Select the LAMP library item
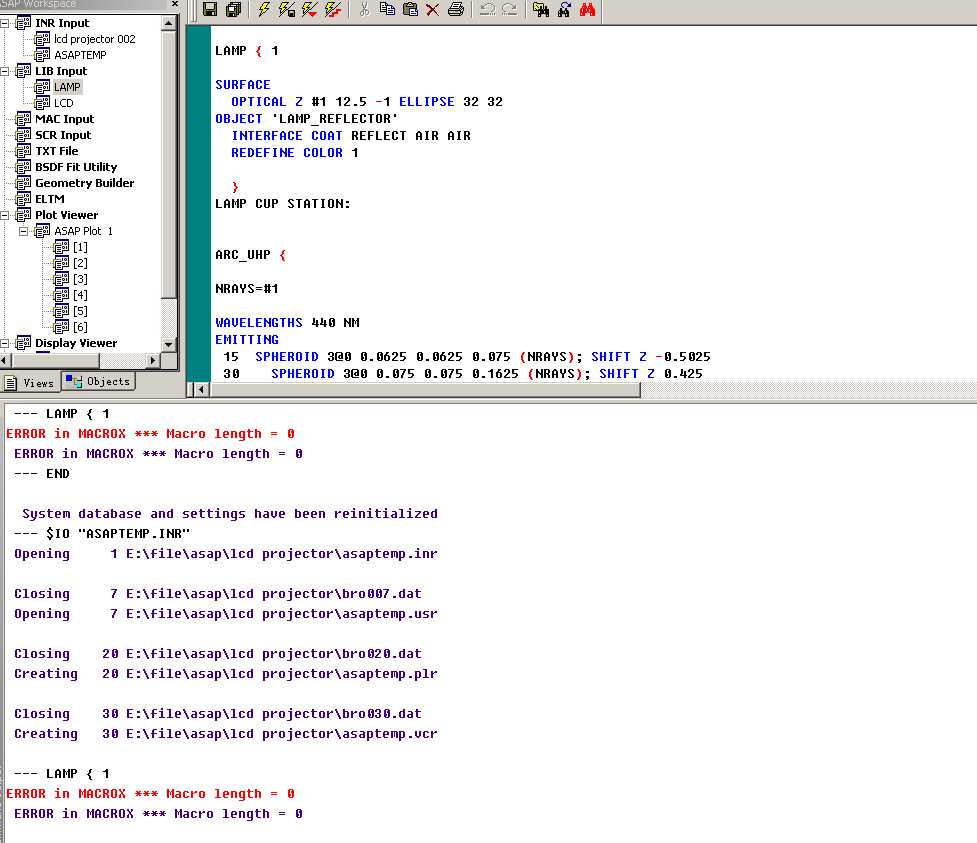Viewport: 977px width, 843px height. (67, 87)
